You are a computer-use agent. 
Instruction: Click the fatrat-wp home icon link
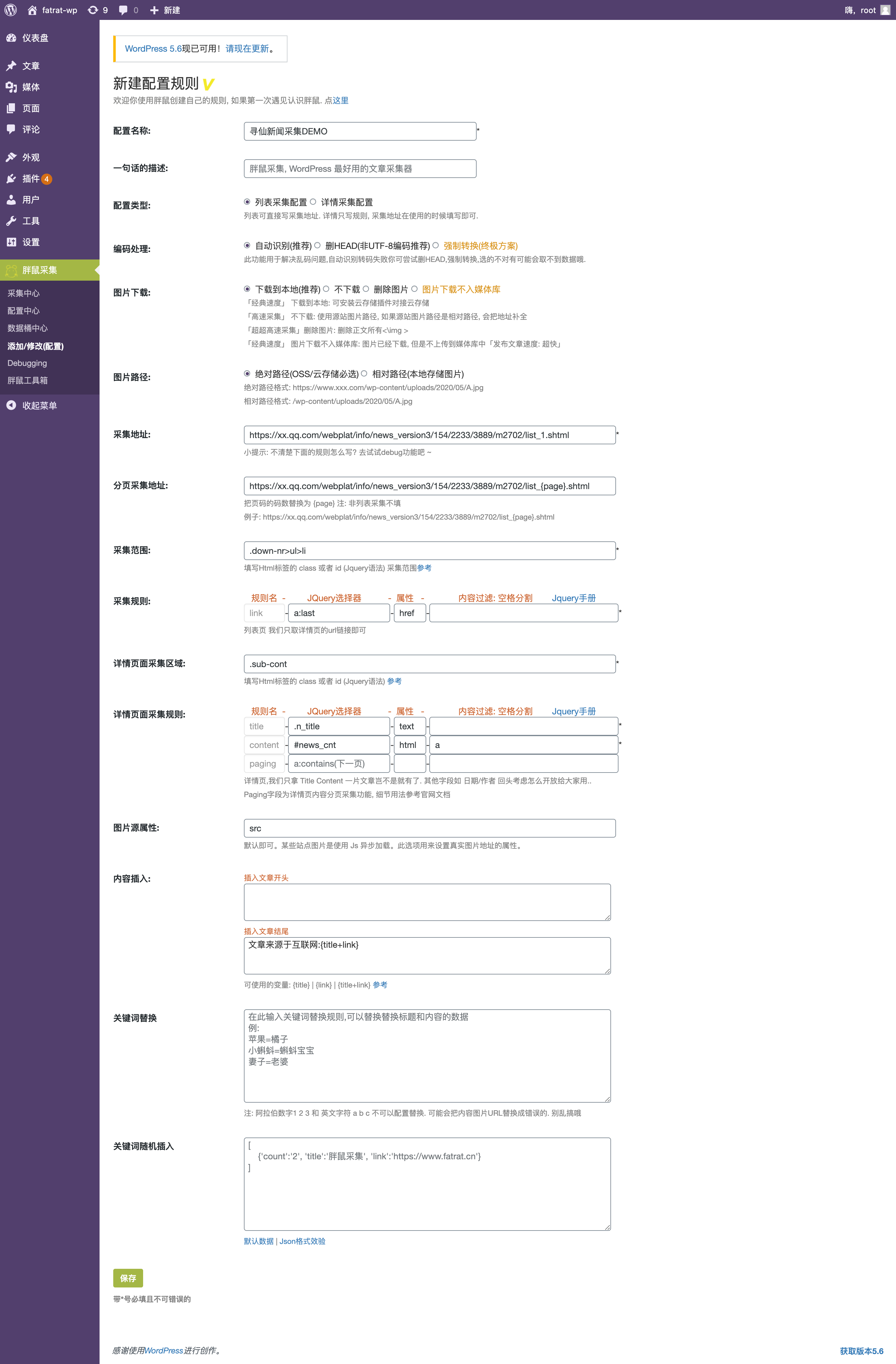coord(52,10)
